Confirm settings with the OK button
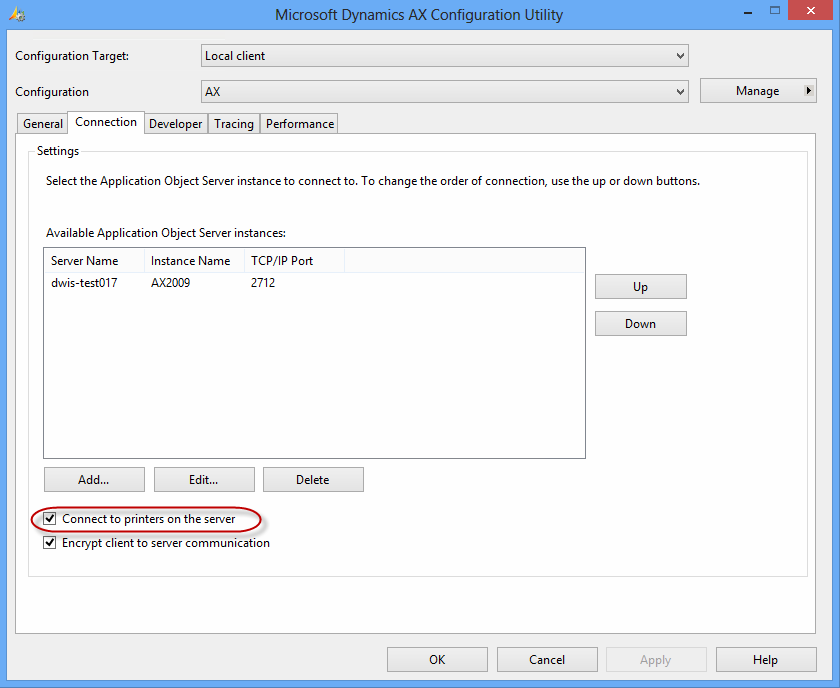The height and width of the screenshot is (688, 840). [x=437, y=660]
